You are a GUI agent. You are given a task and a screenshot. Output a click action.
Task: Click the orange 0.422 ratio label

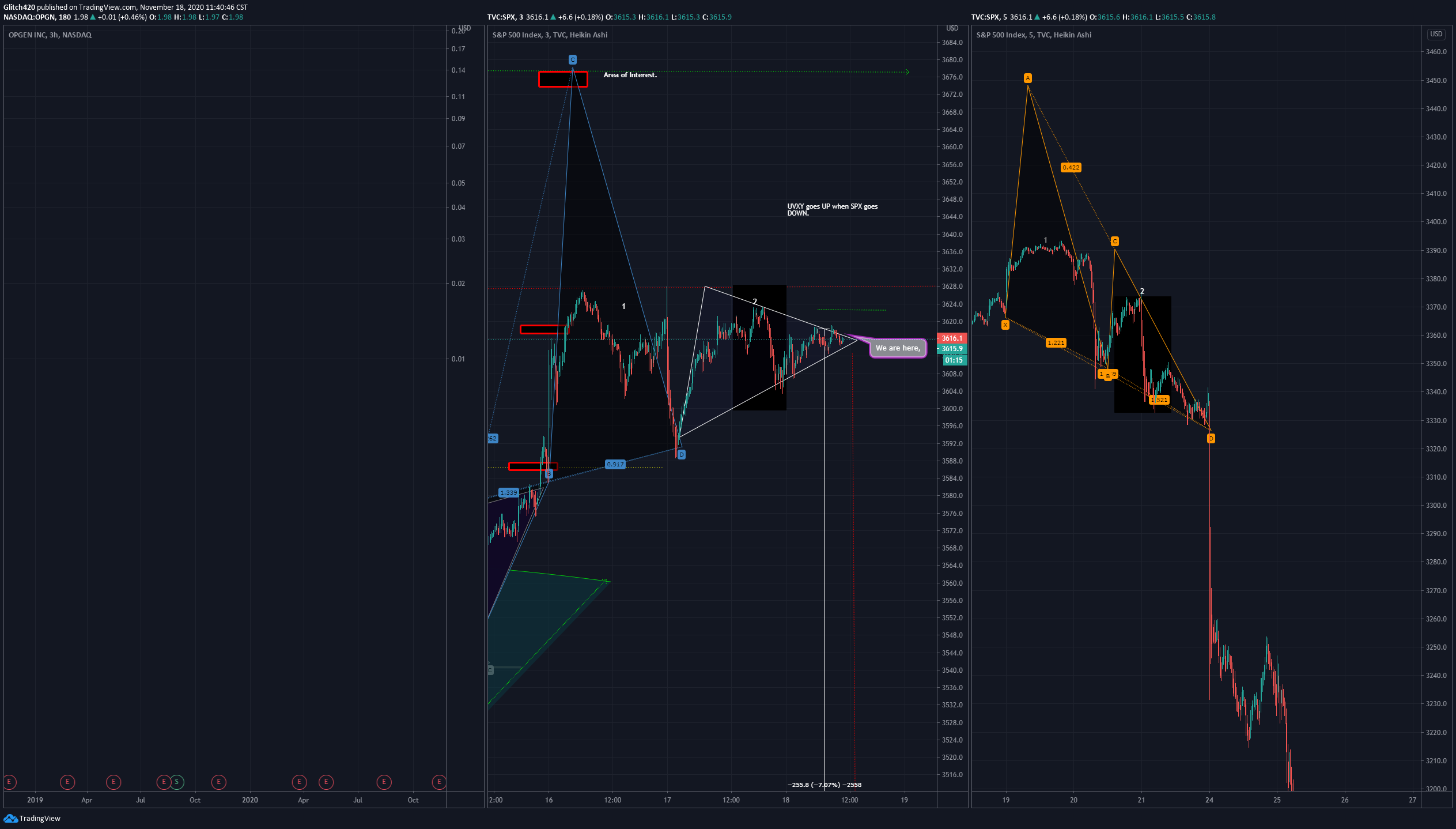1071,167
